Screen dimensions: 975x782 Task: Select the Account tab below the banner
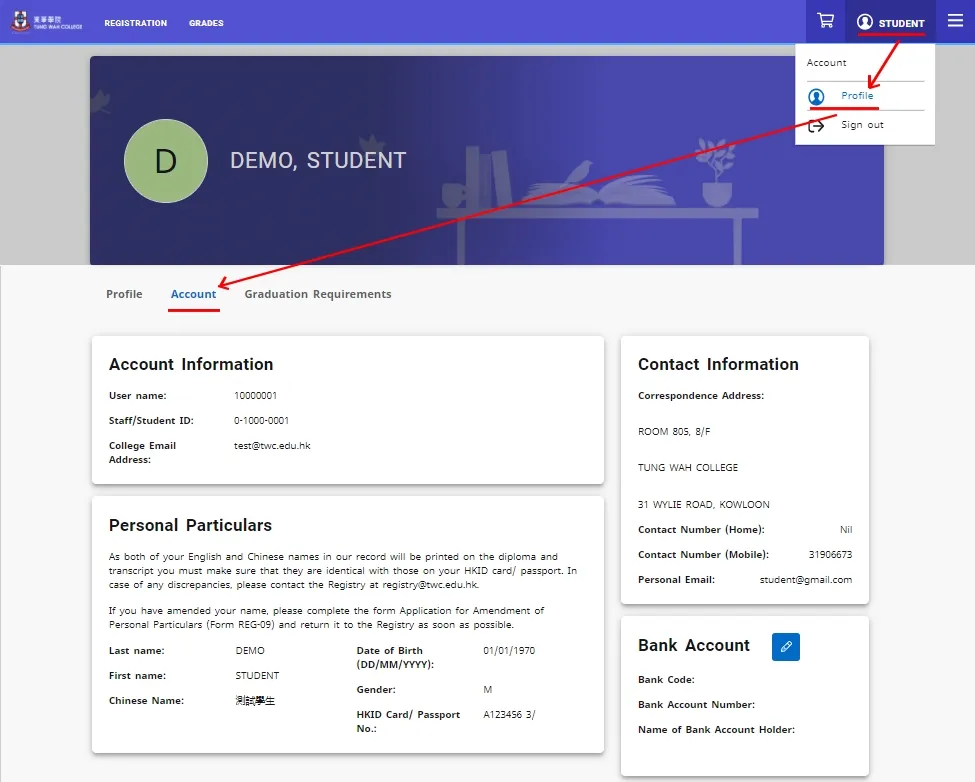[x=193, y=294]
